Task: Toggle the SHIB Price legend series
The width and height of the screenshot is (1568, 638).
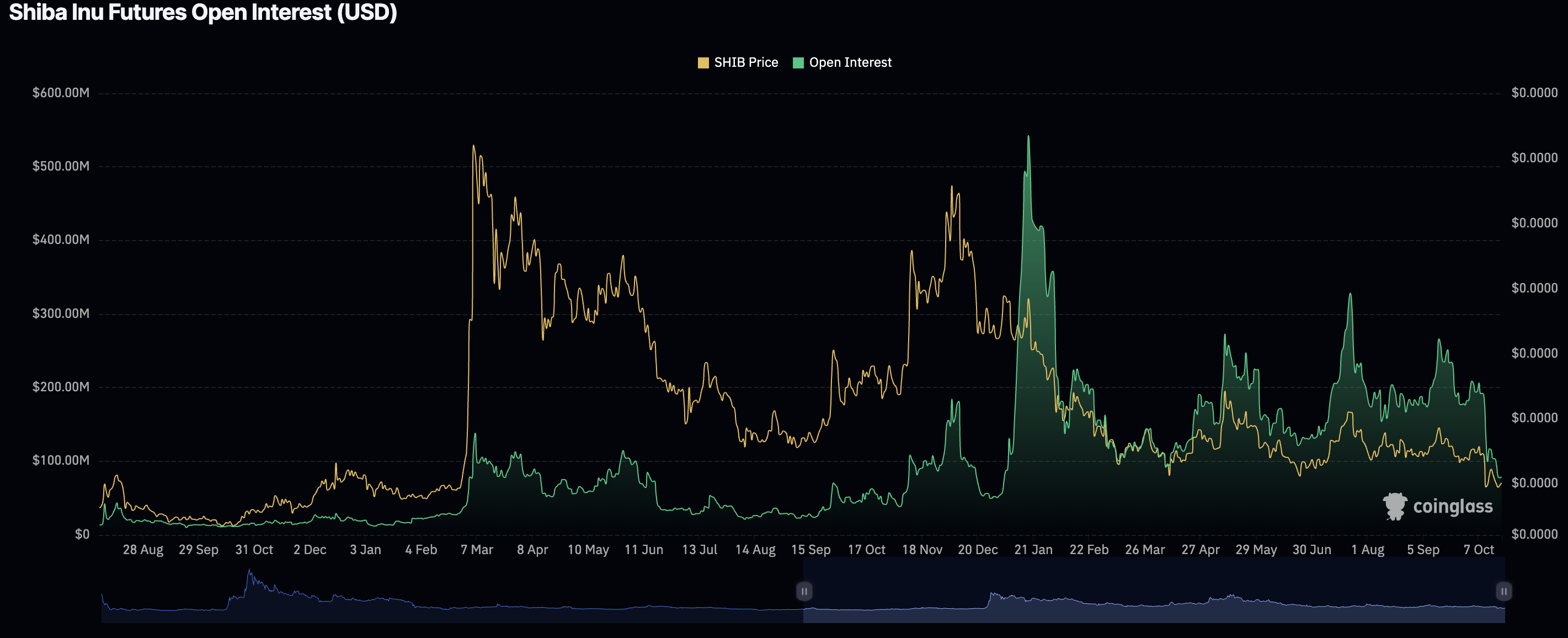Action: [745, 63]
